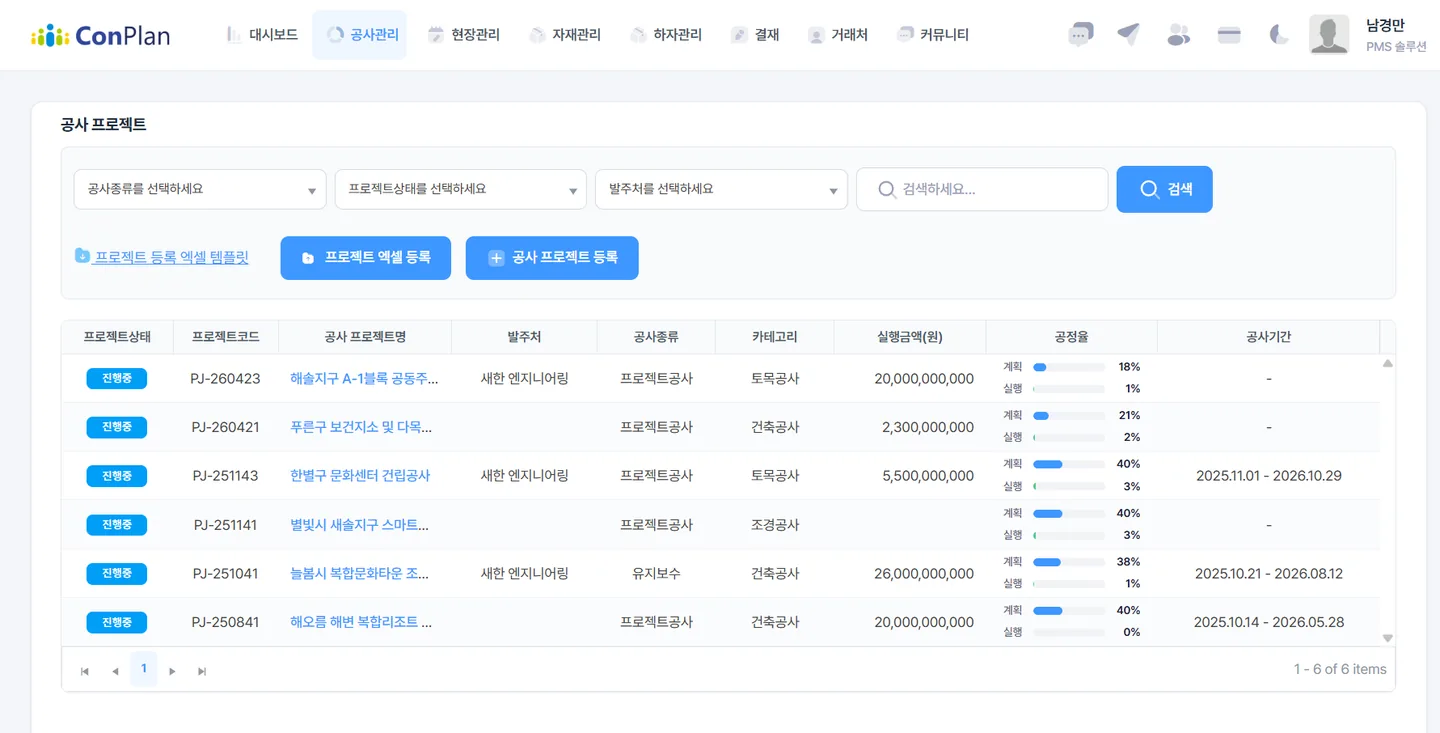Expand the 프로젝트상태를 선택하세요 dropdown
Viewport: 1440px width, 733px height.
pos(461,189)
